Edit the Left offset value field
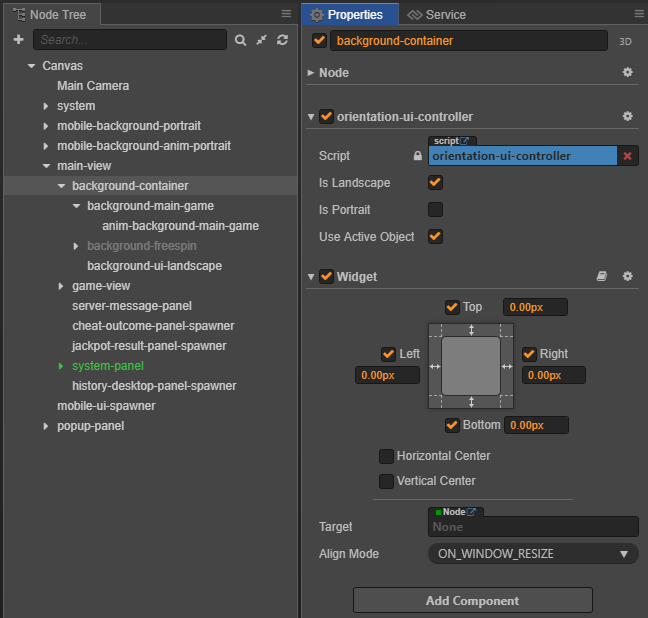This screenshot has width=648, height=618. tap(387, 375)
